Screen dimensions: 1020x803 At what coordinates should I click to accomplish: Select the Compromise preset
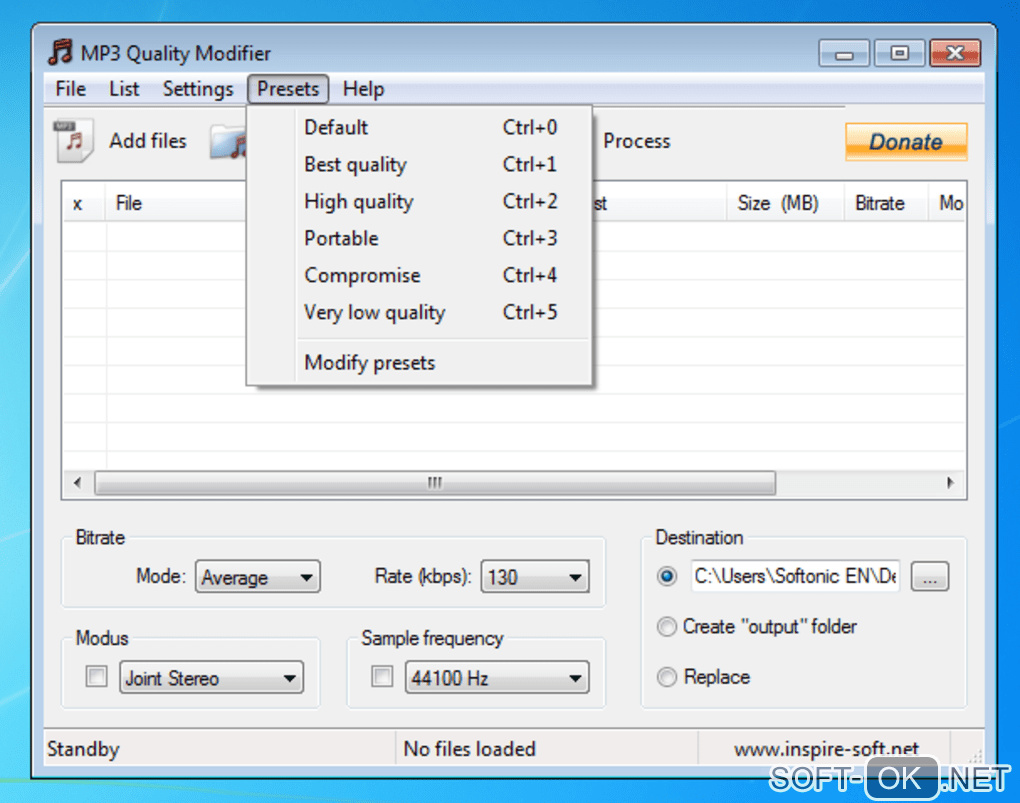click(x=420, y=275)
